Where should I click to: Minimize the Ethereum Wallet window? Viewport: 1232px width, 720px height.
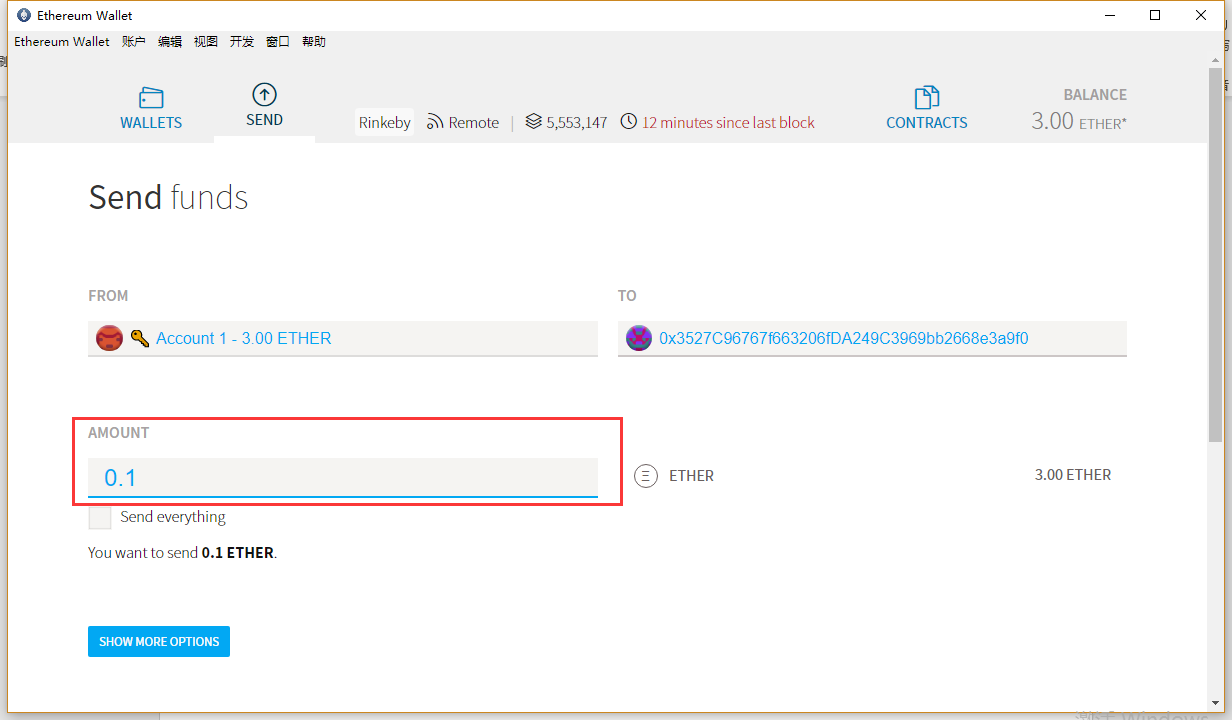pos(1110,15)
